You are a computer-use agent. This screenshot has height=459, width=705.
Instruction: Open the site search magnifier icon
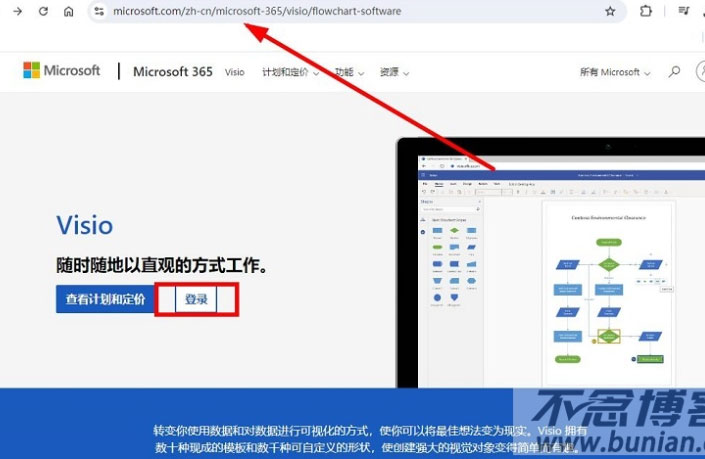pyautogui.click(x=674, y=71)
